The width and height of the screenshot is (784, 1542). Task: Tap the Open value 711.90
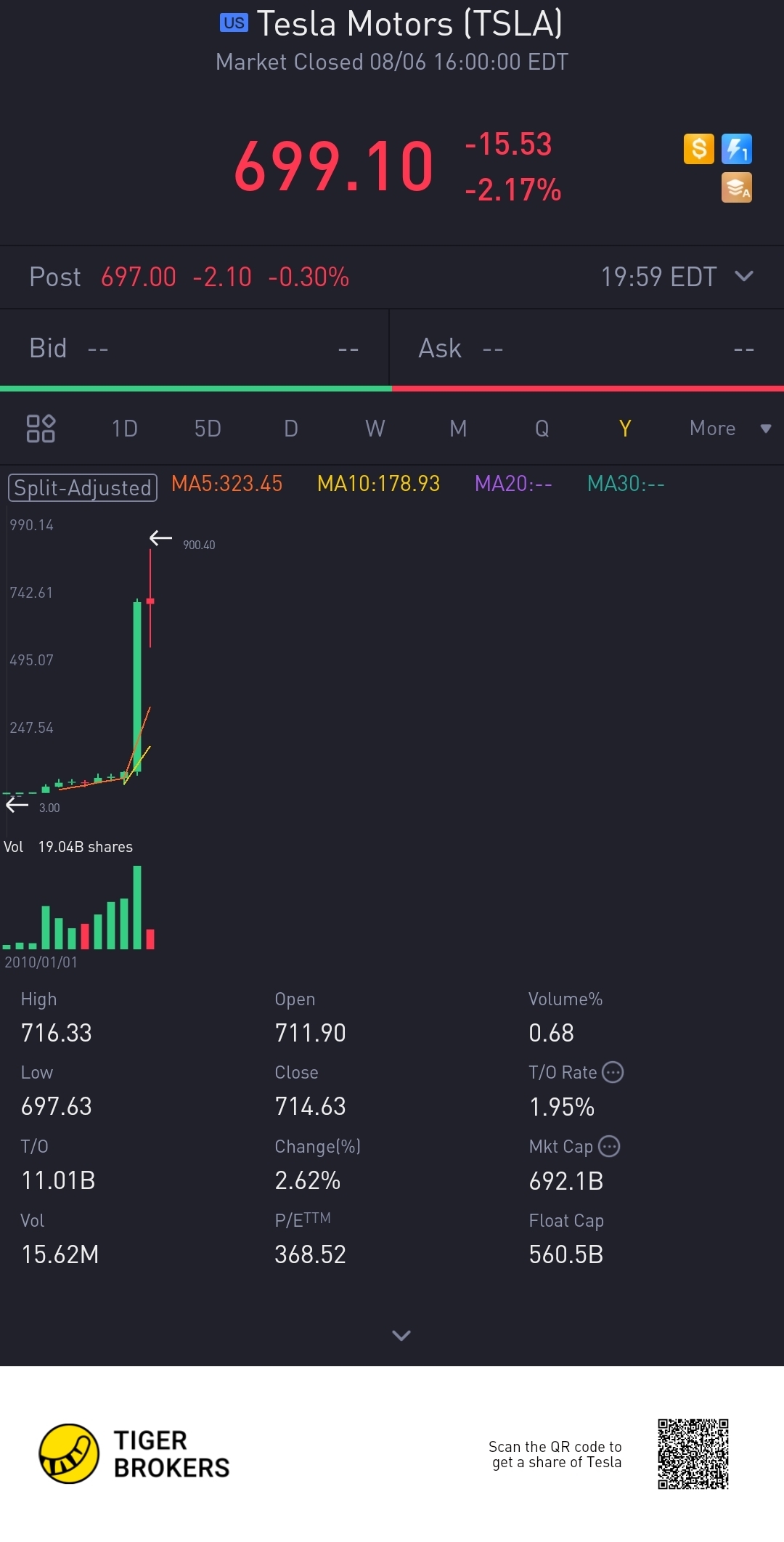click(x=311, y=1033)
